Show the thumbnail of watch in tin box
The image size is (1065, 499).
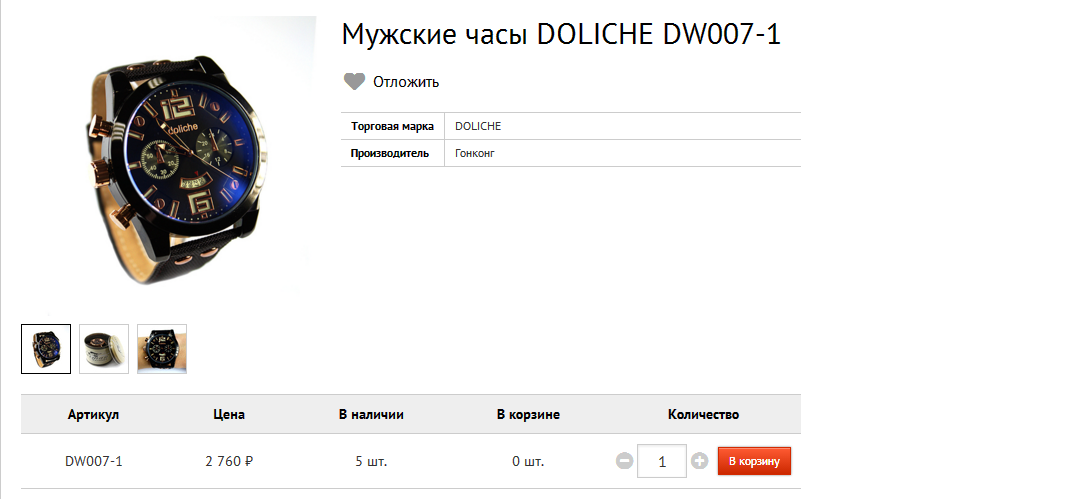coord(104,349)
